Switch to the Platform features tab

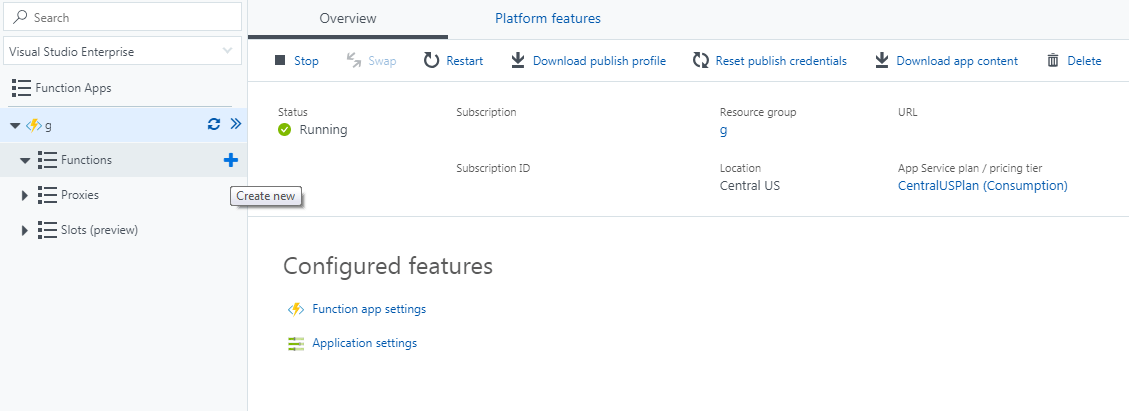(547, 18)
